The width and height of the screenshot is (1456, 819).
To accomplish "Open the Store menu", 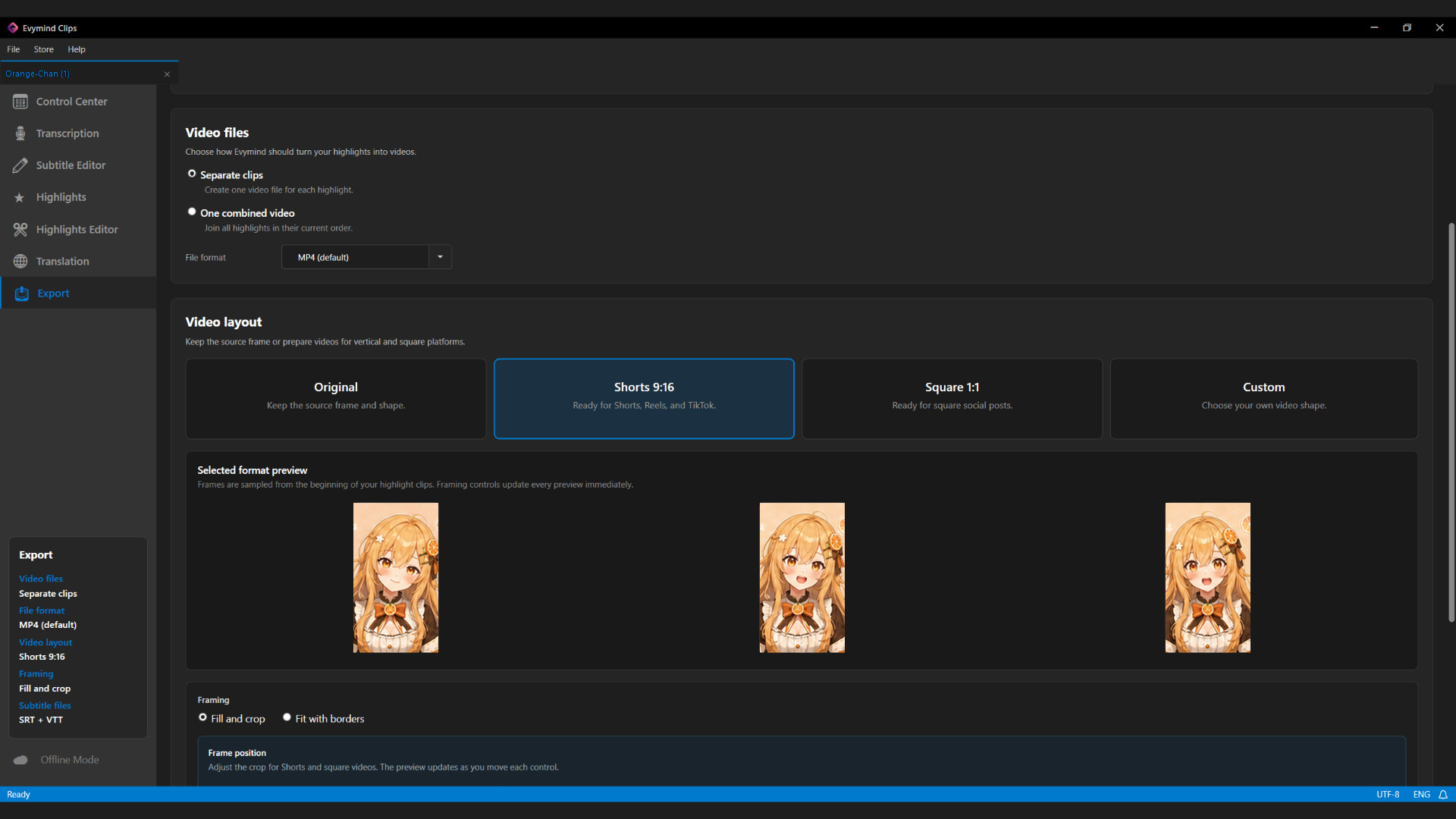I will (x=44, y=49).
